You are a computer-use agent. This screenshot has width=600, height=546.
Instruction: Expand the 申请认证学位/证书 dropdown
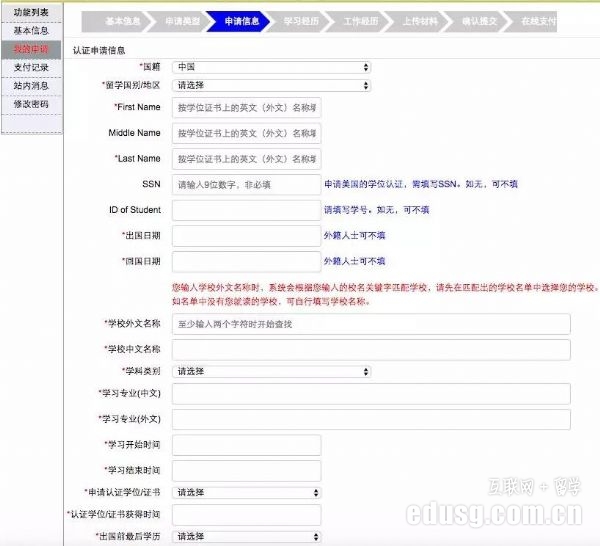click(246, 492)
